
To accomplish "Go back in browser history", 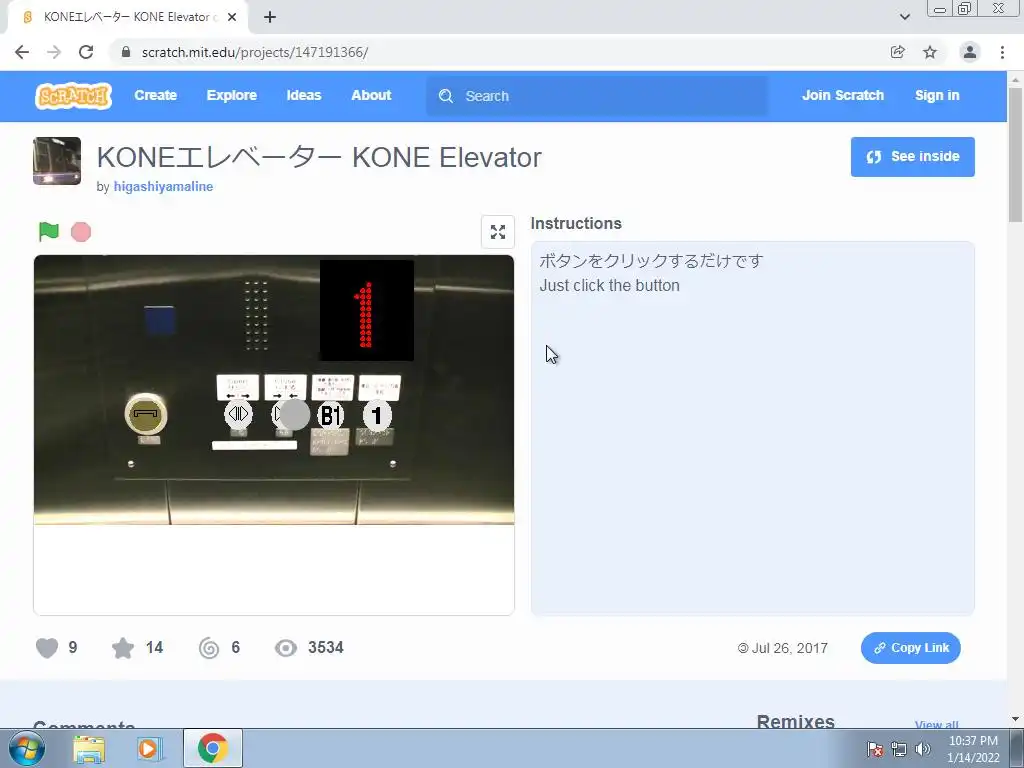I will [22, 52].
